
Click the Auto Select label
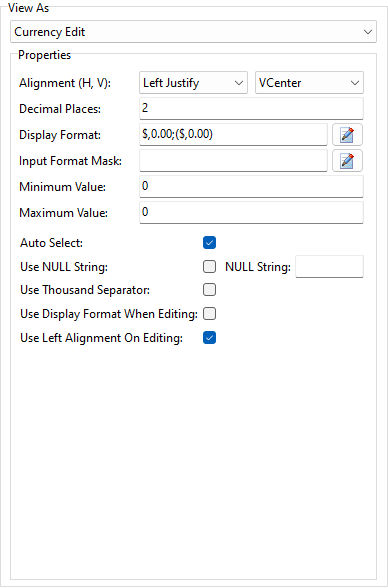(51, 243)
